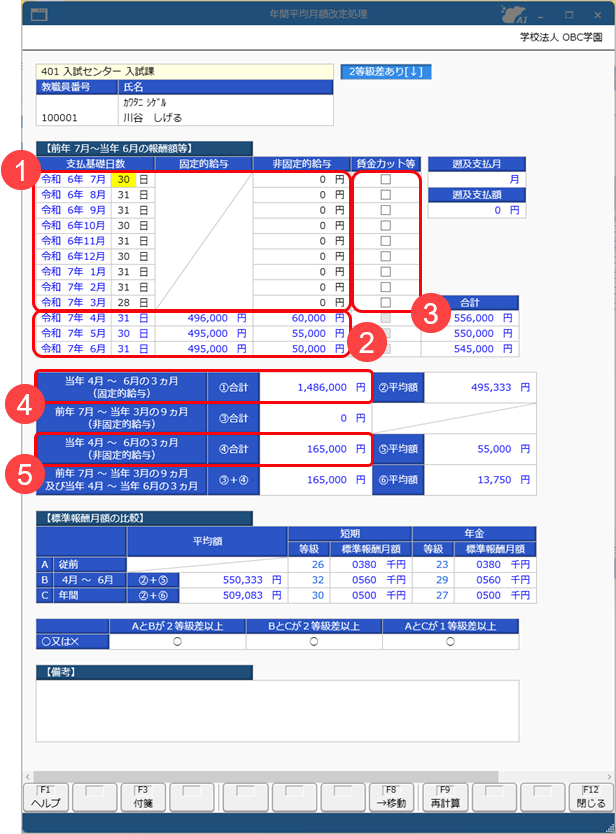Click the 509,083 円 annual average value

click(234, 595)
